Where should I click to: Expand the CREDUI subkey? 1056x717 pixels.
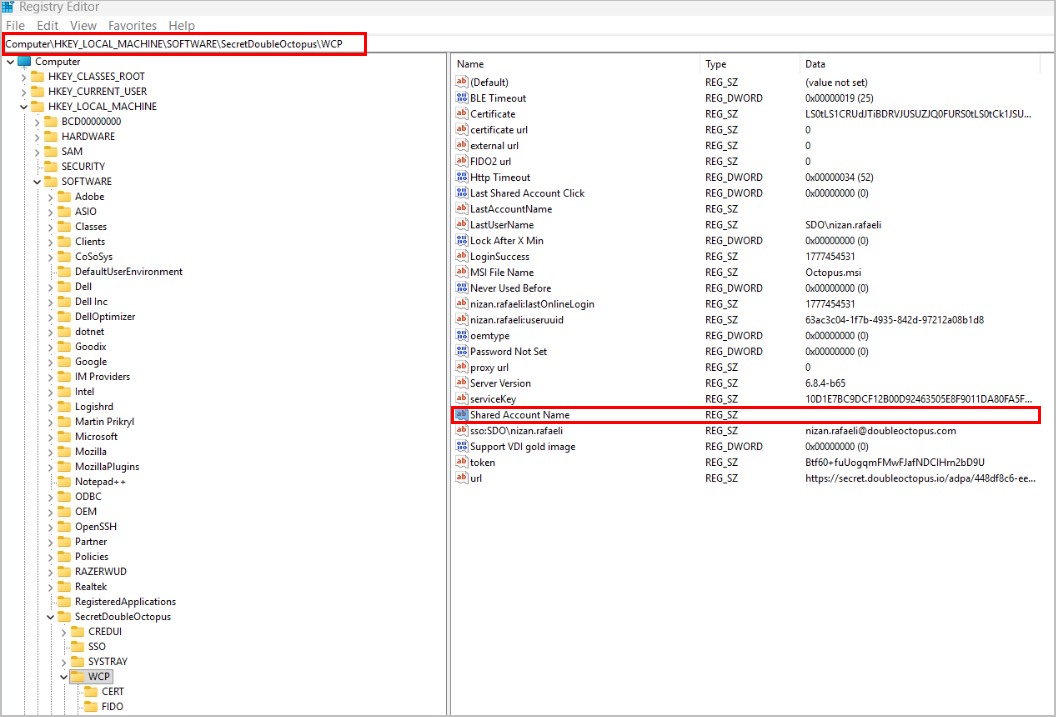point(65,631)
